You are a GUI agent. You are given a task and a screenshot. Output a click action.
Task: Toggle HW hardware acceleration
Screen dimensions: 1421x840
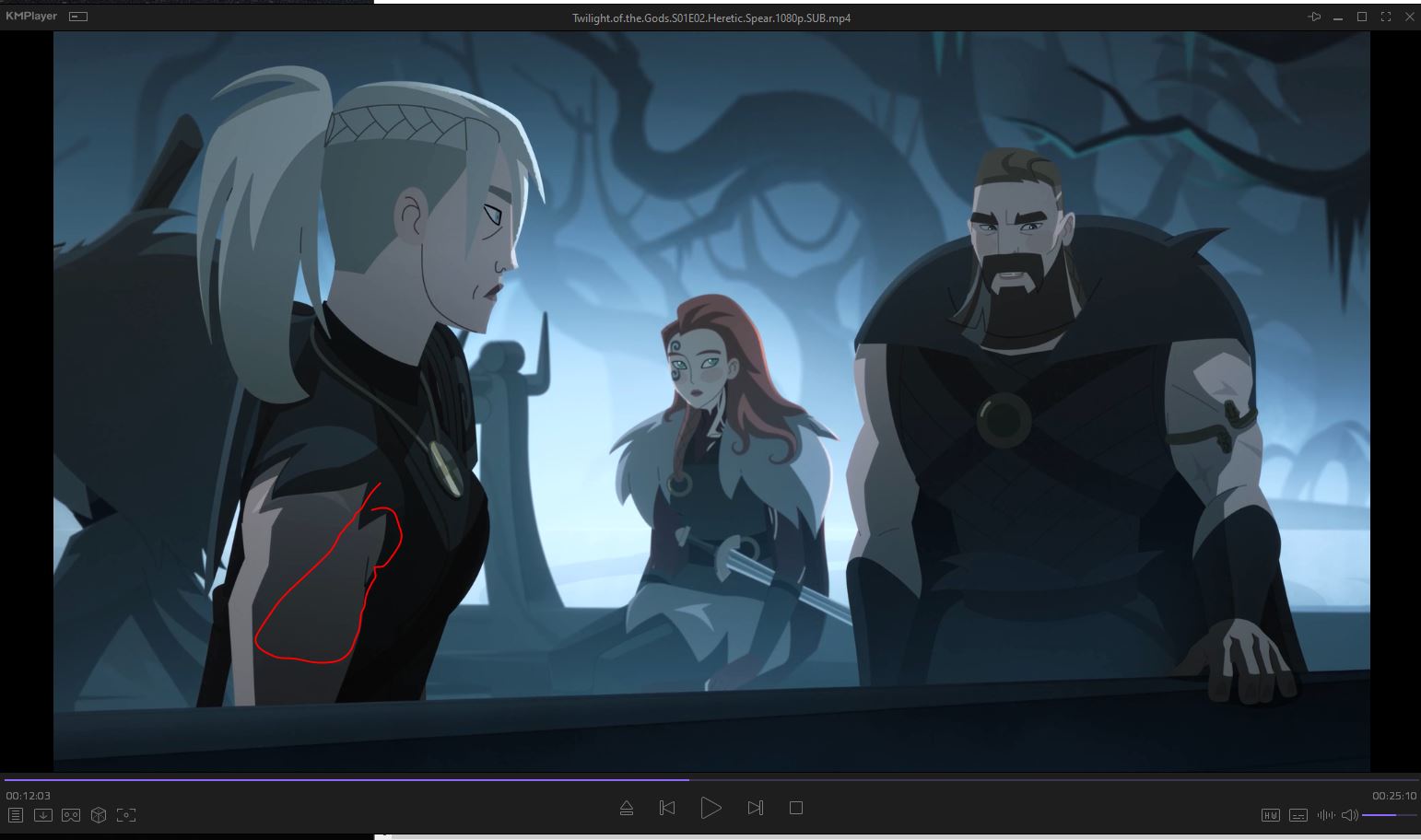[x=1271, y=815]
